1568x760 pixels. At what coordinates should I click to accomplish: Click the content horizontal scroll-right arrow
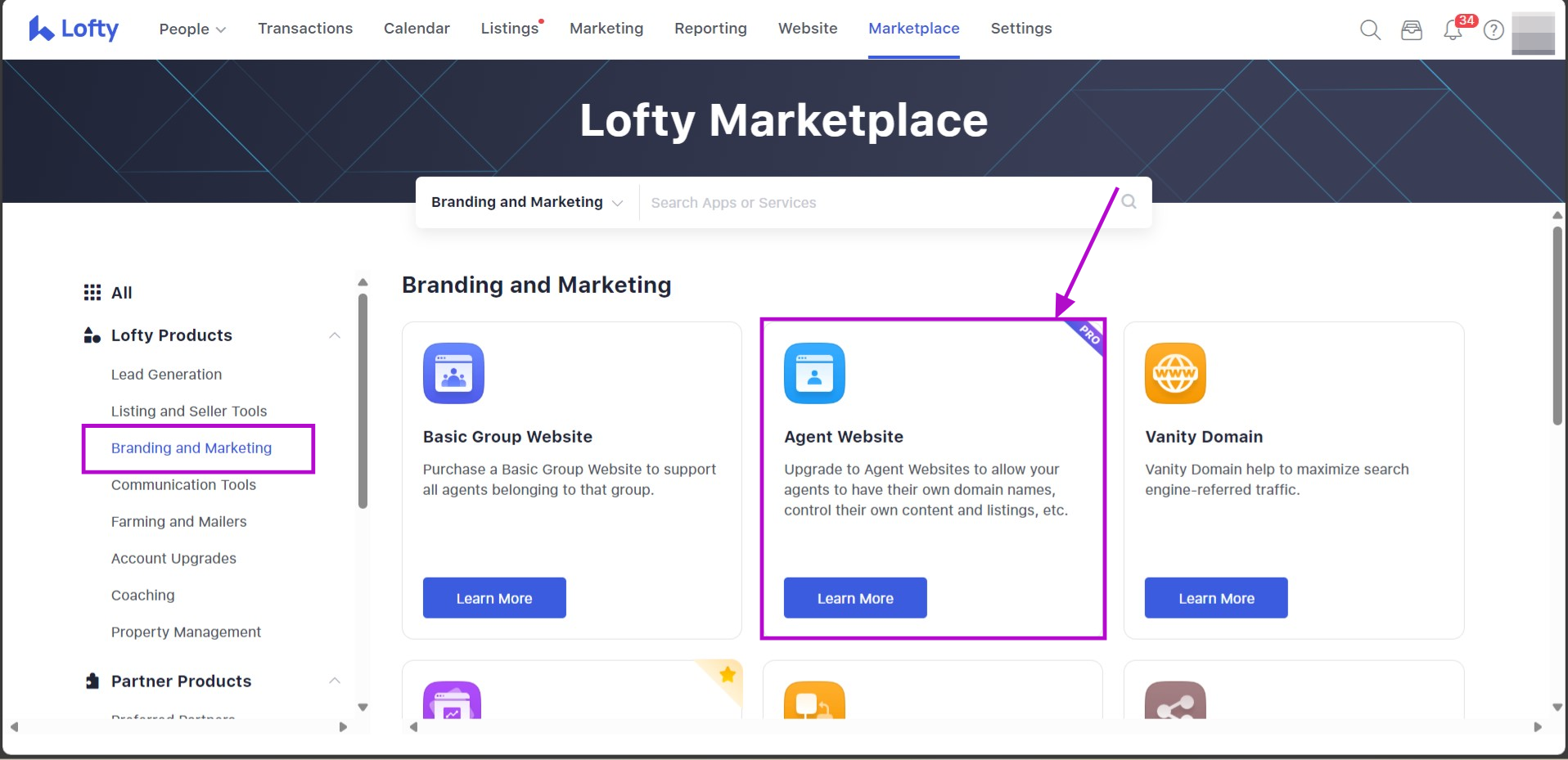1538,726
